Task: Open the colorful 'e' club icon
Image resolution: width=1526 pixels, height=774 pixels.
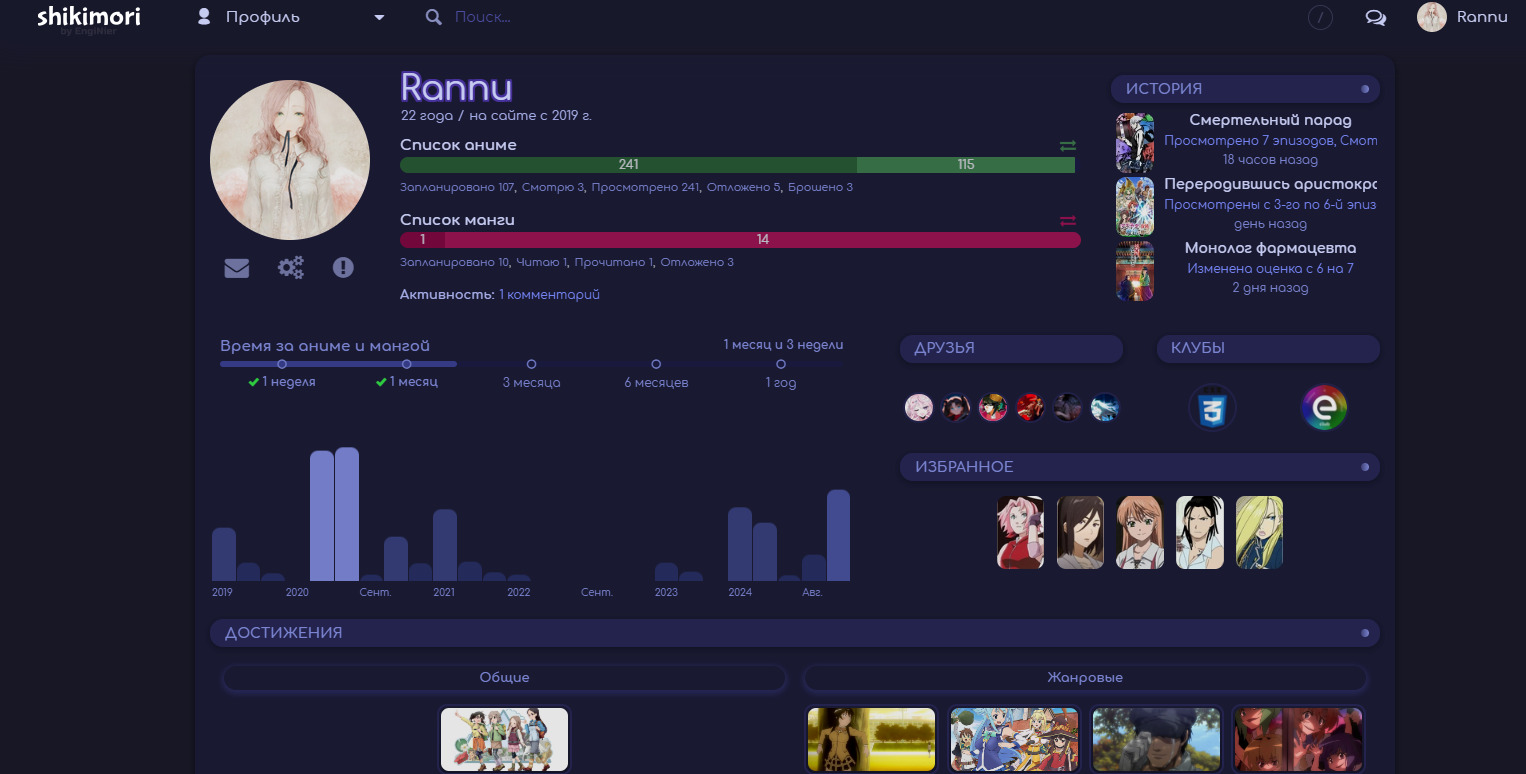Action: tap(1324, 409)
